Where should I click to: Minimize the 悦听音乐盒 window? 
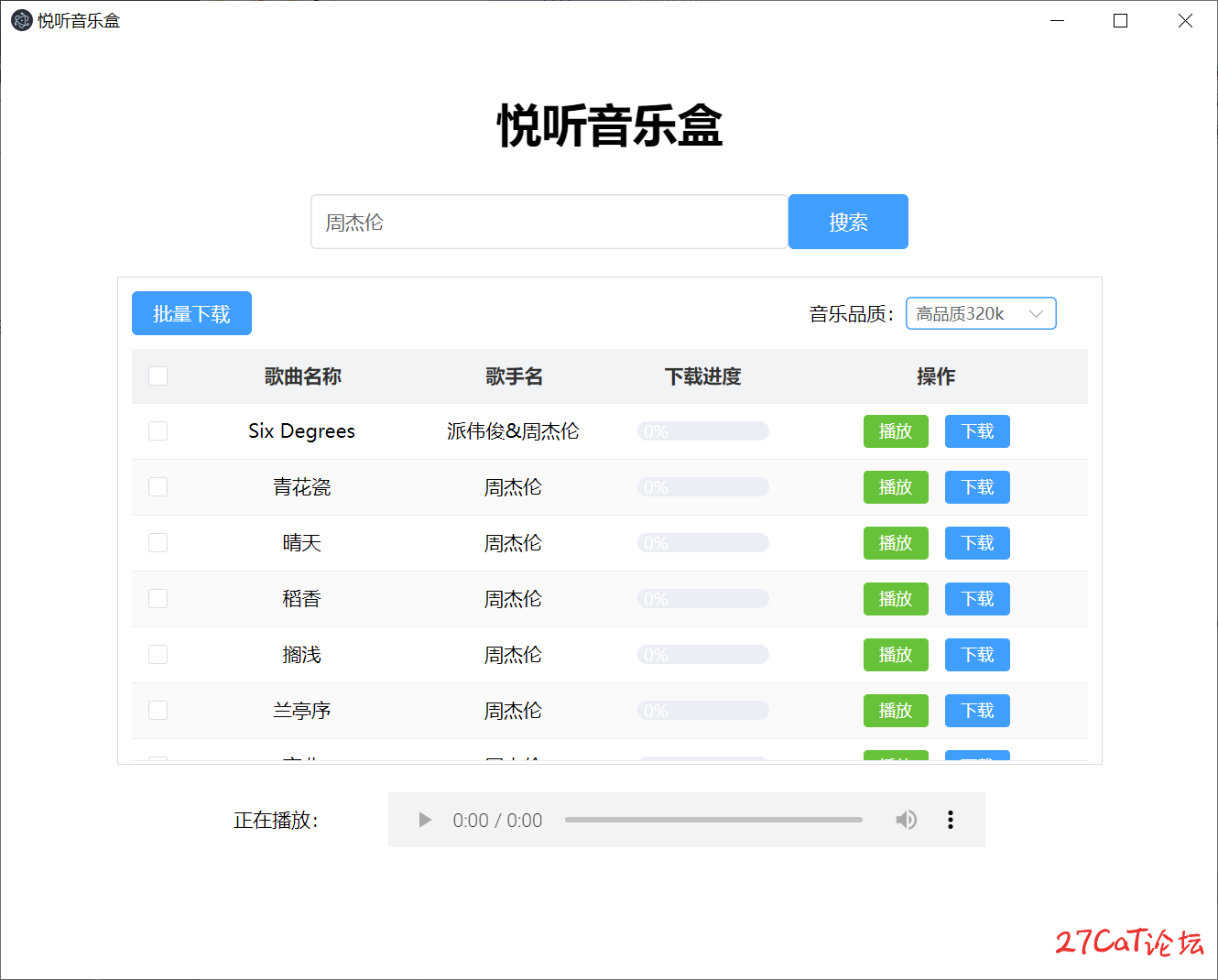coord(1057,20)
